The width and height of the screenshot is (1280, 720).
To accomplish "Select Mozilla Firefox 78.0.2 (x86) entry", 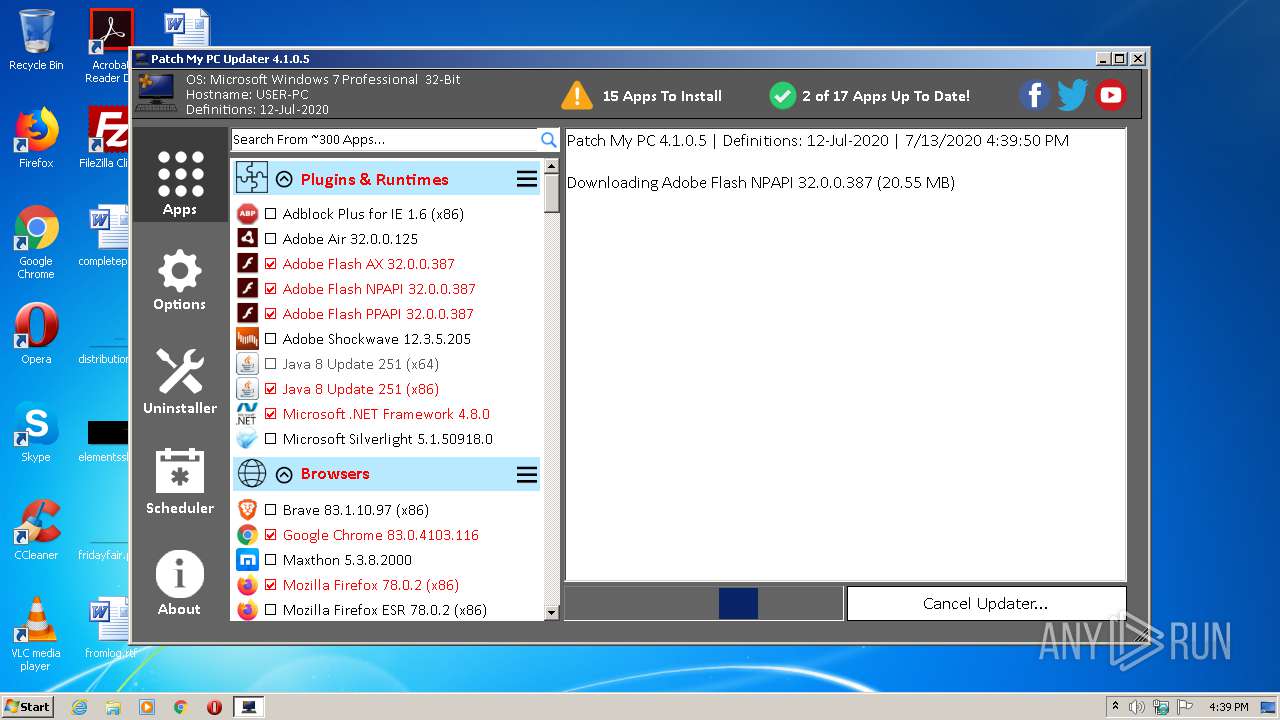I will 370,585.
